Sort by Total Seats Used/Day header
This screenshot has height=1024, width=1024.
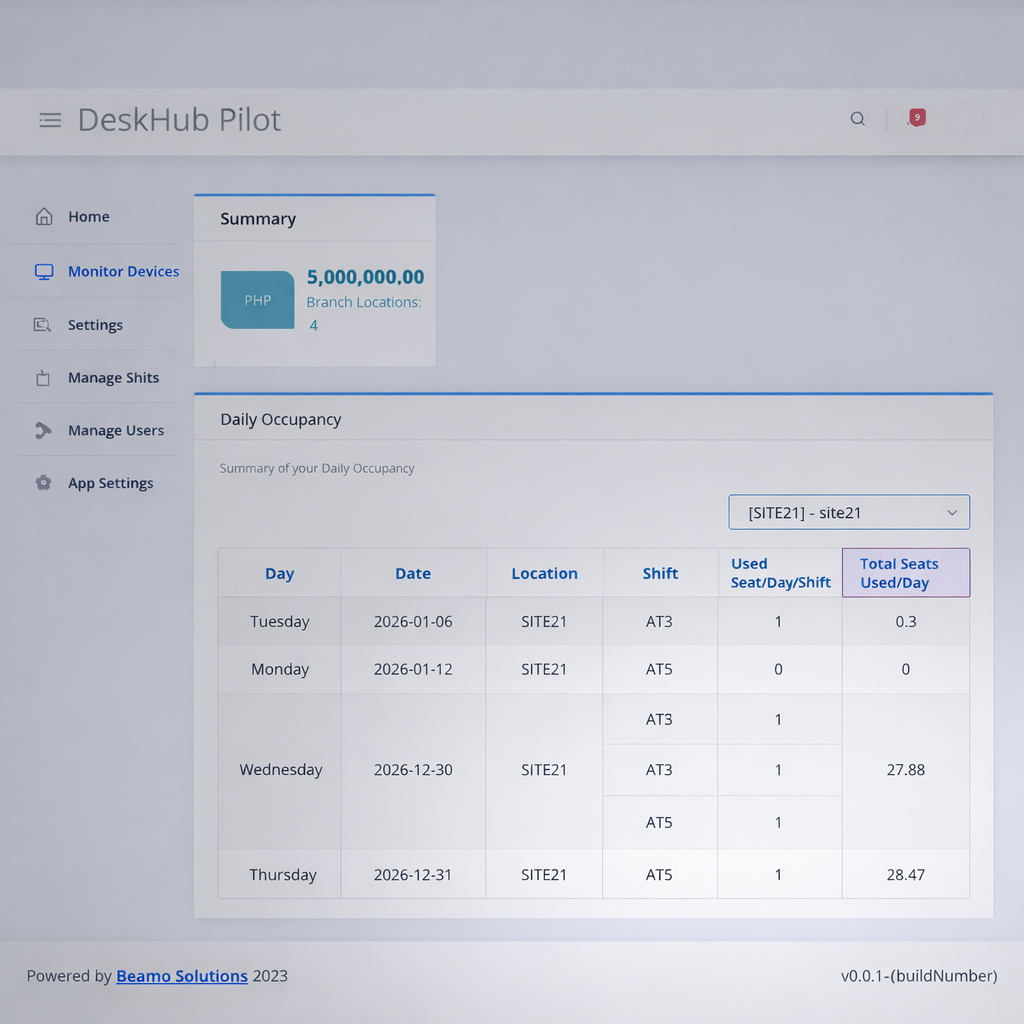[905, 573]
